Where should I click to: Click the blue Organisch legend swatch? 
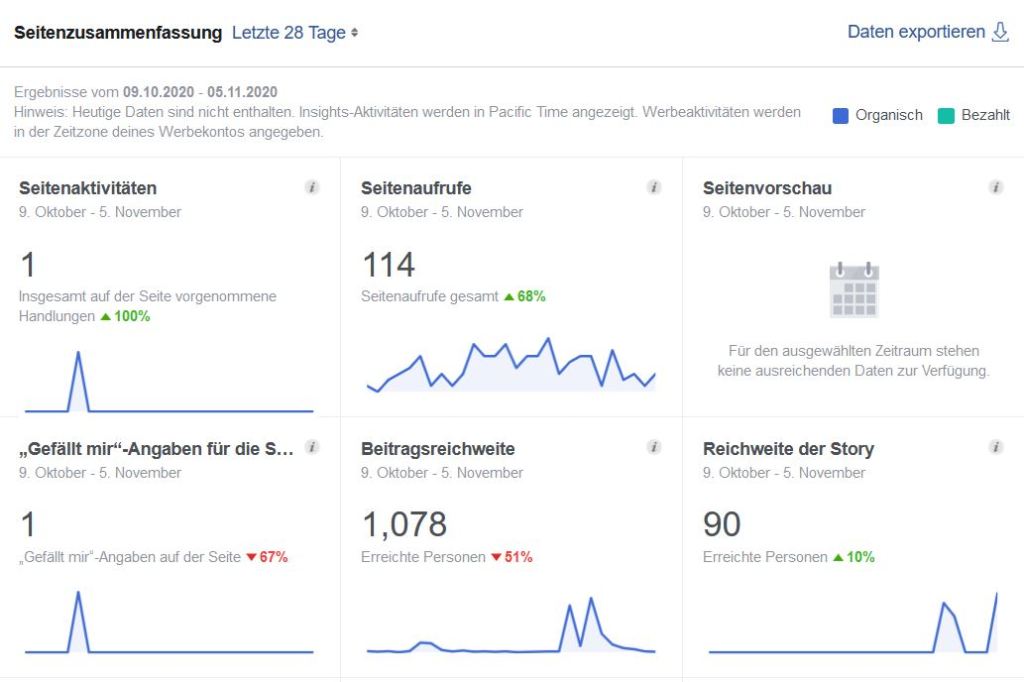pyautogui.click(x=841, y=115)
